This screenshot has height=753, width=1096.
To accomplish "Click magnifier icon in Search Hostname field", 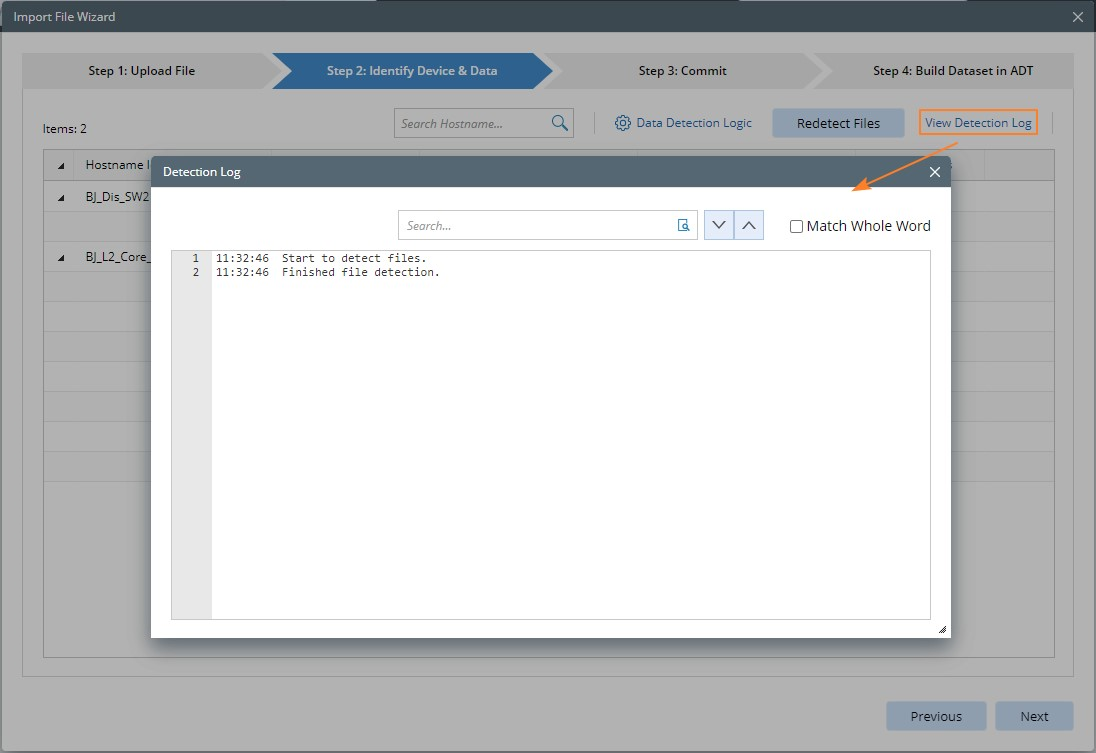I will coord(559,123).
